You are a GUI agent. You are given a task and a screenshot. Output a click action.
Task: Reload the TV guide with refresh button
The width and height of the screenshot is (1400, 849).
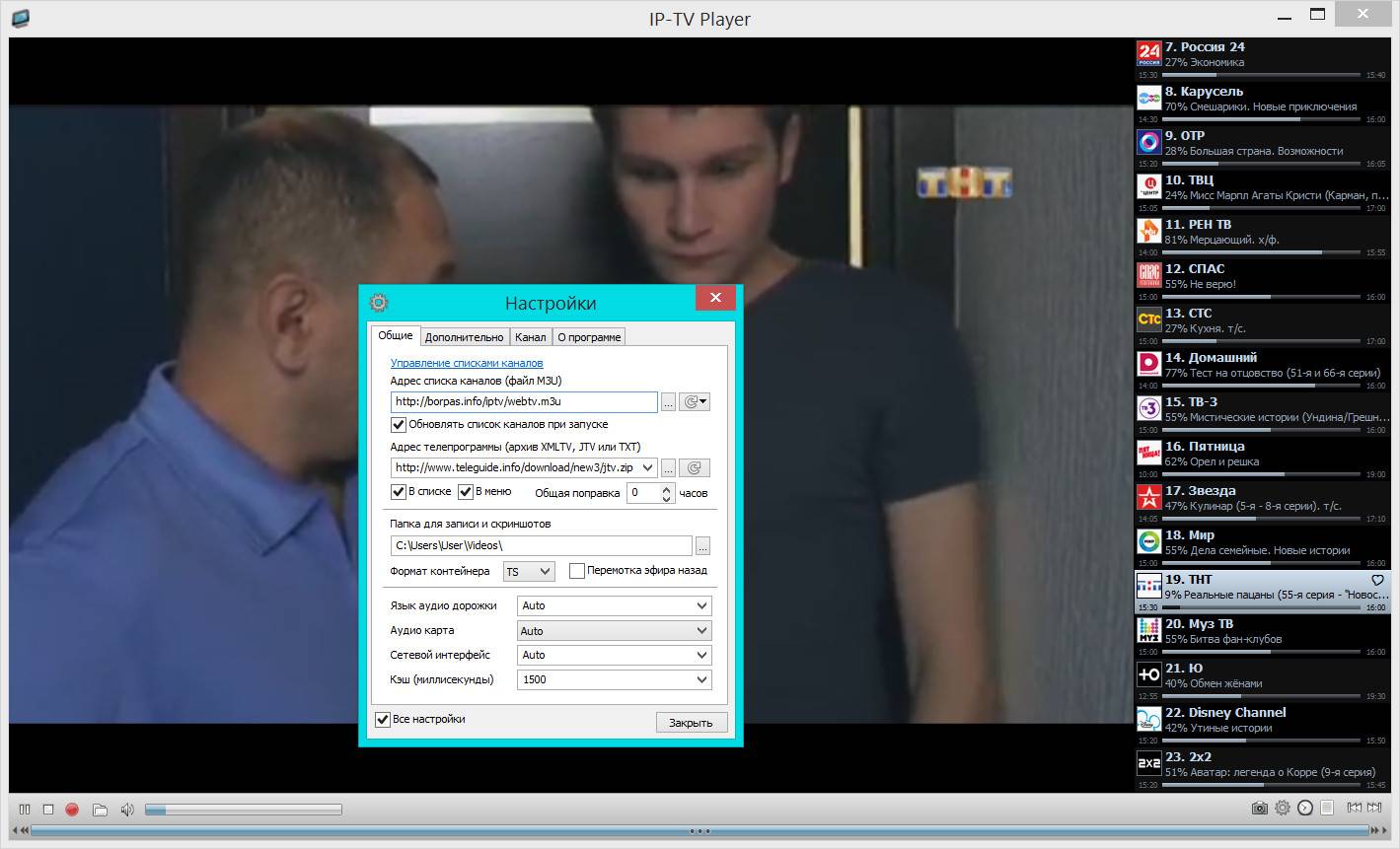click(694, 467)
